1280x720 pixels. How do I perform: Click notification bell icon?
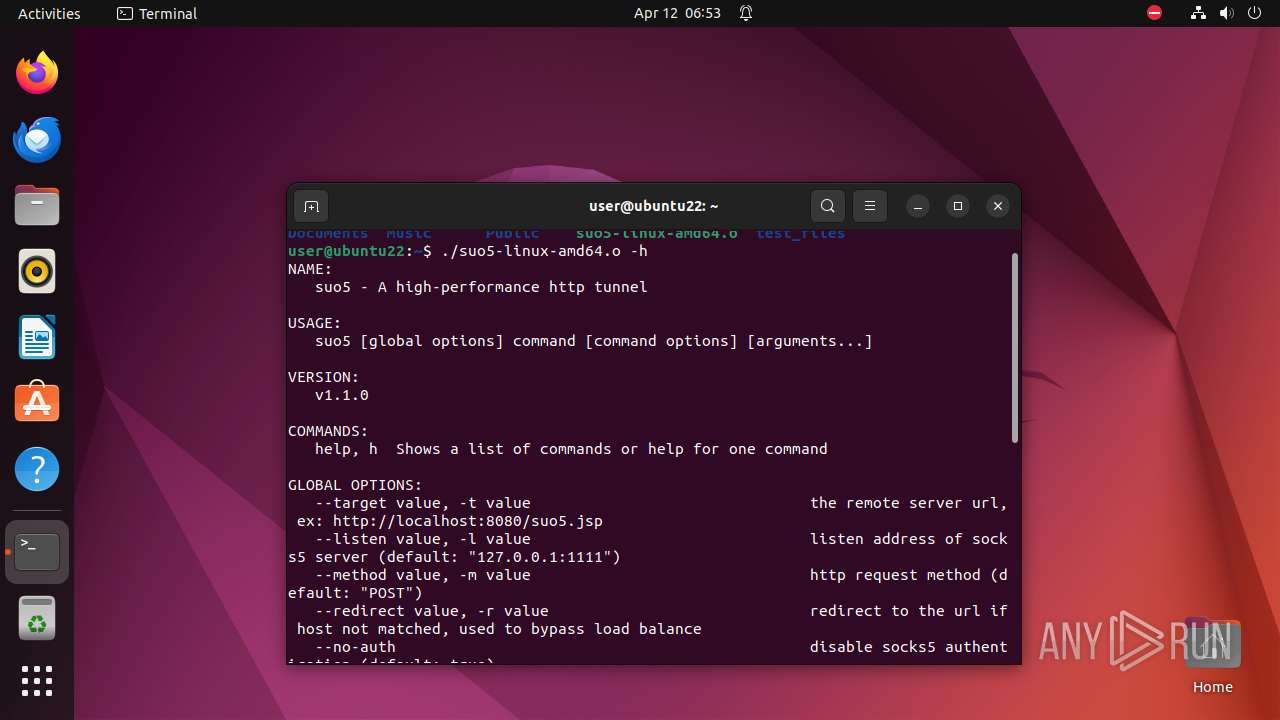[x=746, y=13]
